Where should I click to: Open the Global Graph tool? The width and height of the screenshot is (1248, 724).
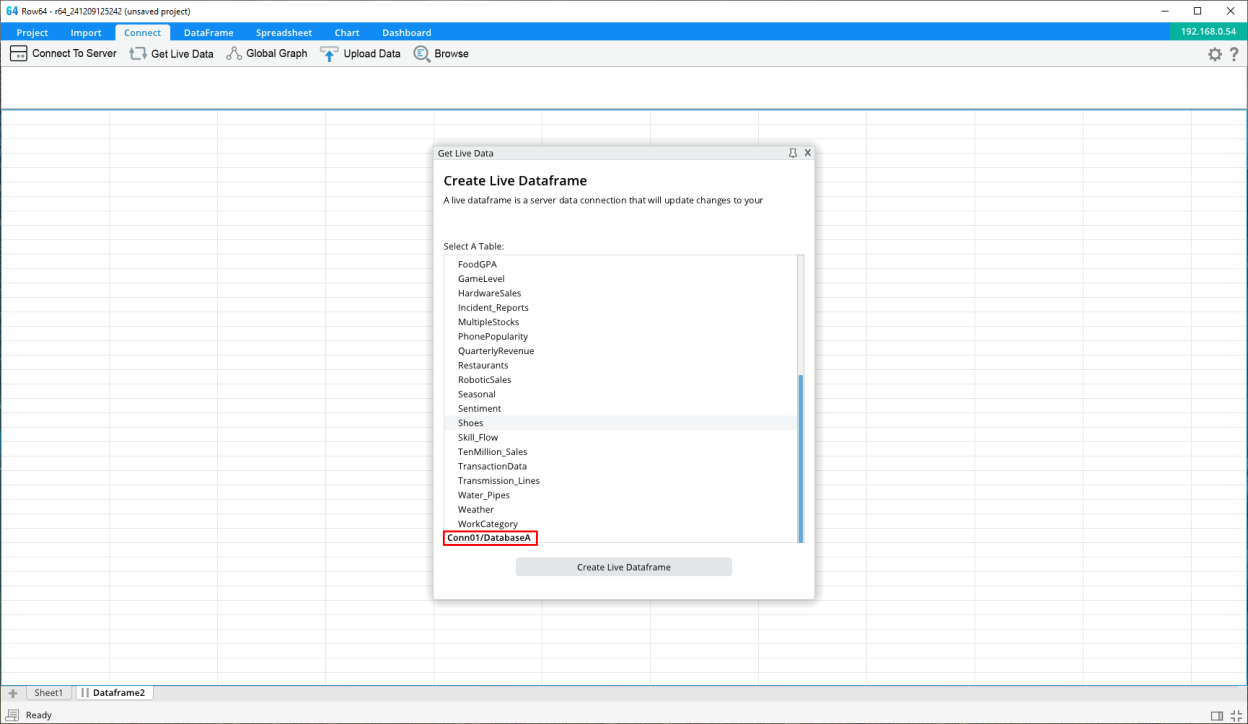234,54
